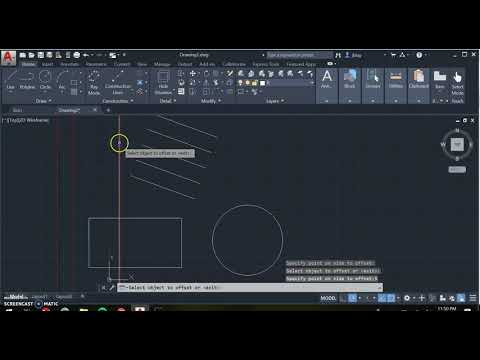Click the ViewCube compass top face
The width and height of the screenshot is (480, 360).
click(x=457, y=145)
